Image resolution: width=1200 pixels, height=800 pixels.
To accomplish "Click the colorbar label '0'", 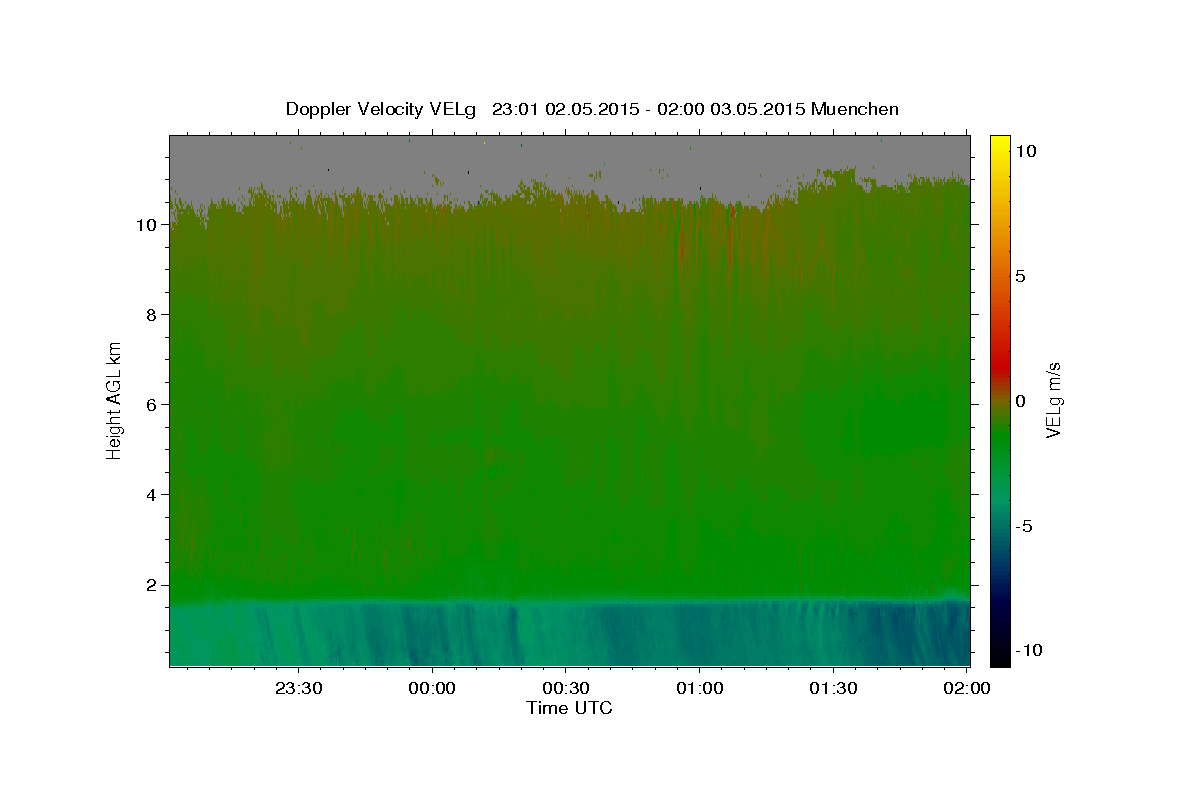I will tap(1021, 401).
